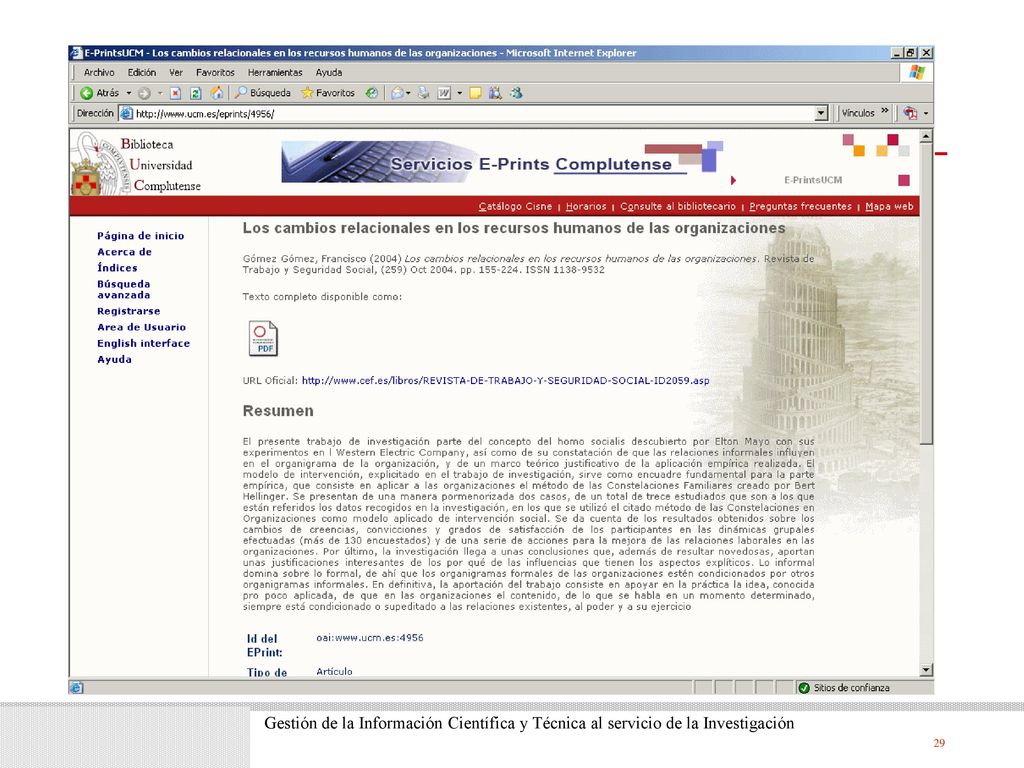Click the Biblioteca Universidad Complutense logo
The height and width of the screenshot is (768, 1024).
[136, 163]
